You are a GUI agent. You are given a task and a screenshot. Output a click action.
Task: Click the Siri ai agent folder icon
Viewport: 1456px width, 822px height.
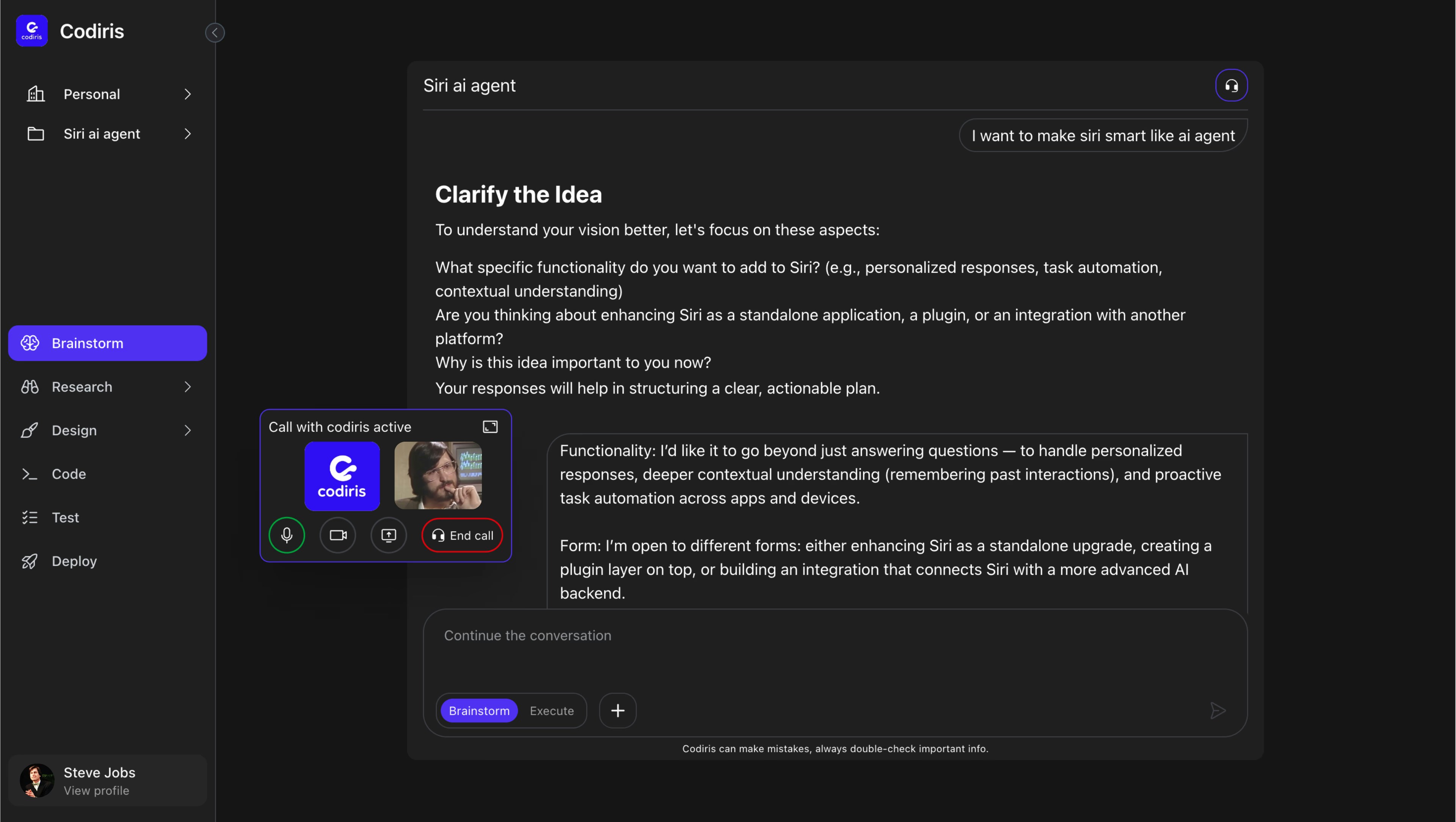36,133
